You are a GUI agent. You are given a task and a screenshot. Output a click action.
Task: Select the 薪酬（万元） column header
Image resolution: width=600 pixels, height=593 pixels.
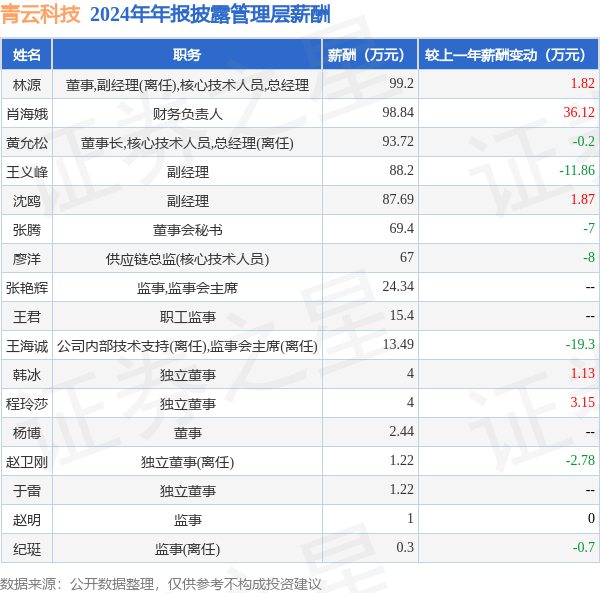(370, 55)
